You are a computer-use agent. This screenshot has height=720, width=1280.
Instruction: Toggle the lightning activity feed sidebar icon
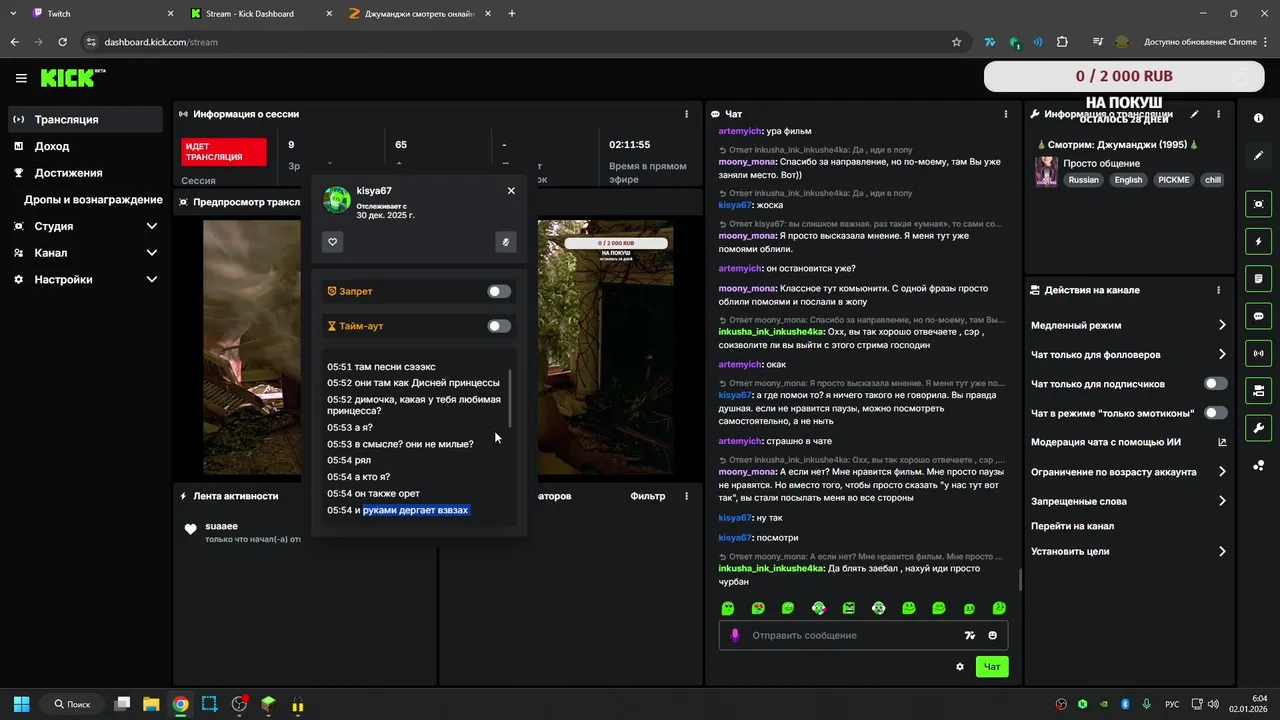1258,242
